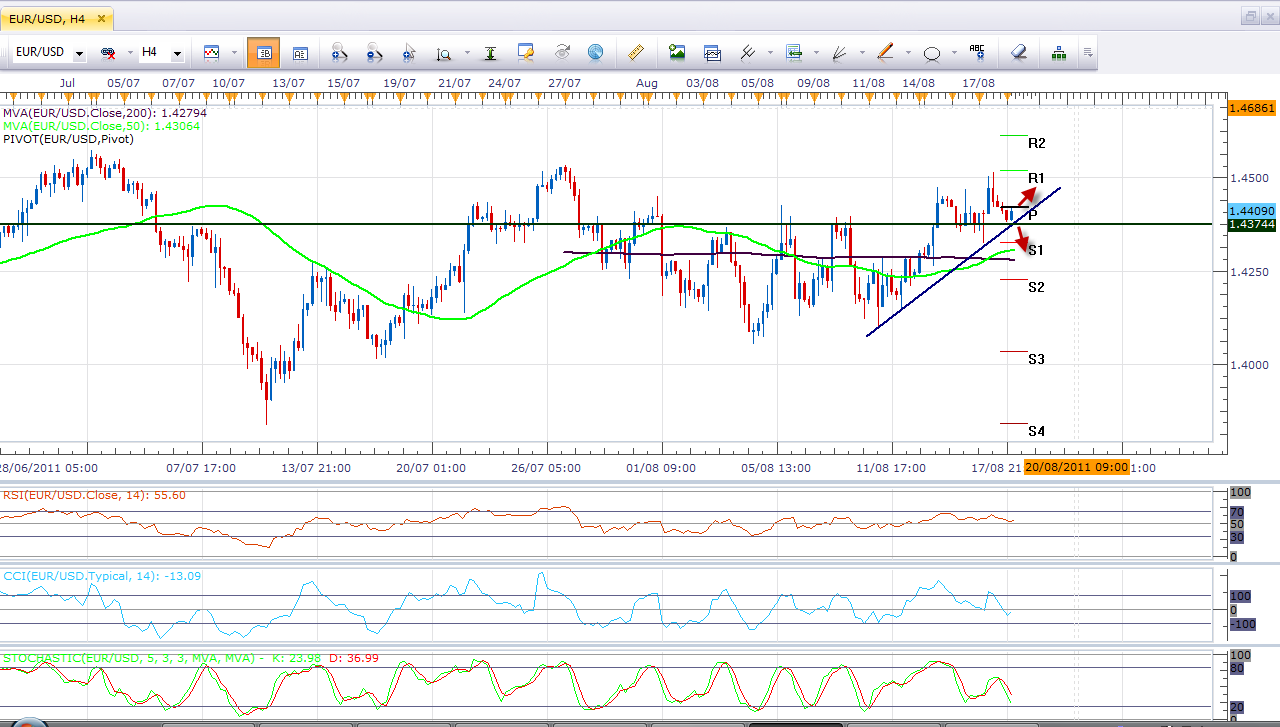The width and height of the screenshot is (1280, 727).
Task: Select the ellipse shape tool
Action: pos(932,53)
